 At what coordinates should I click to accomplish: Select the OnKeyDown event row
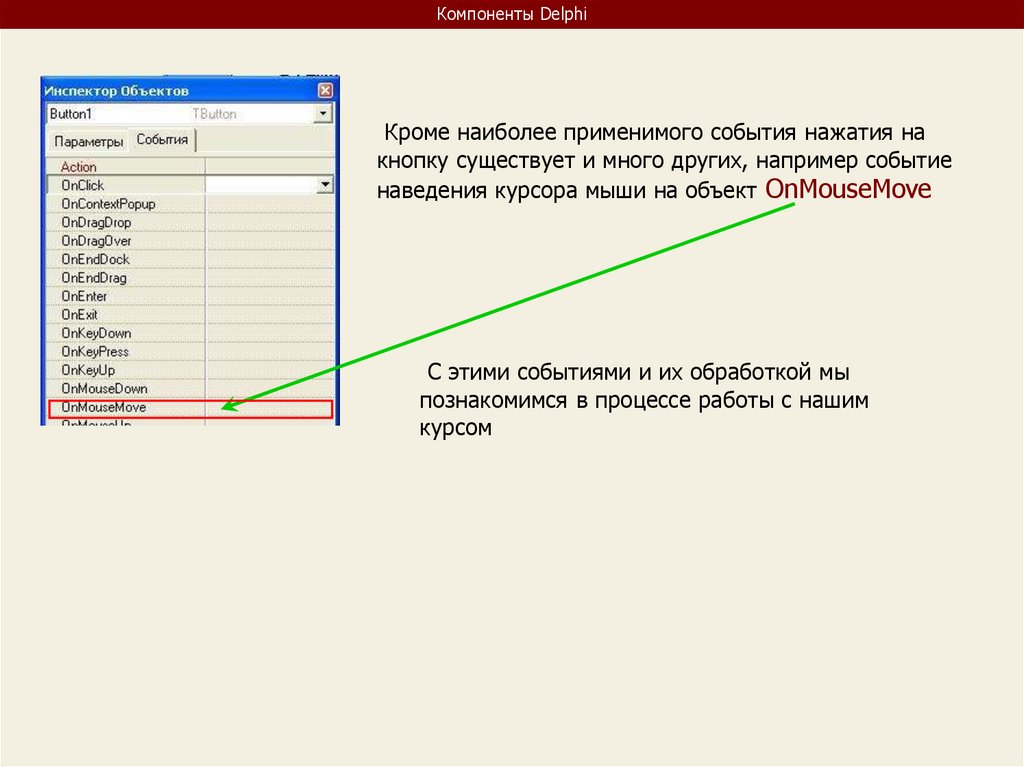tap(190, 333)
